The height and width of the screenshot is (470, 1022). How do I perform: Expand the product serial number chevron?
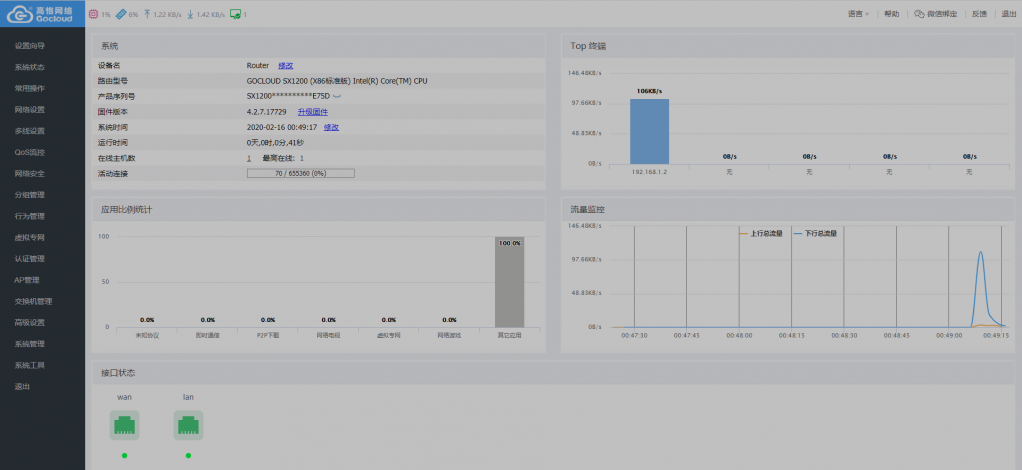tap(337, 96)
